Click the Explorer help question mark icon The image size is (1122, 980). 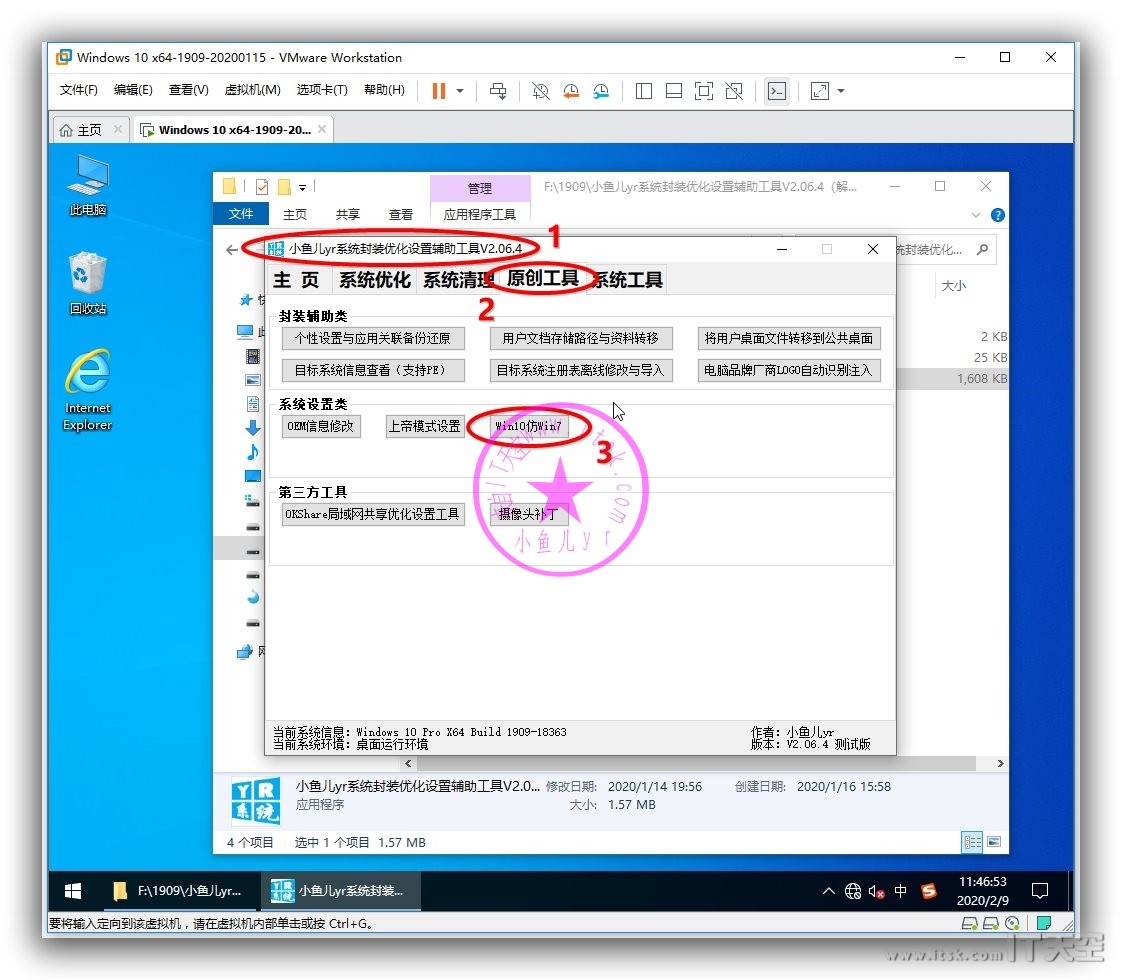[x=997, y=215]
